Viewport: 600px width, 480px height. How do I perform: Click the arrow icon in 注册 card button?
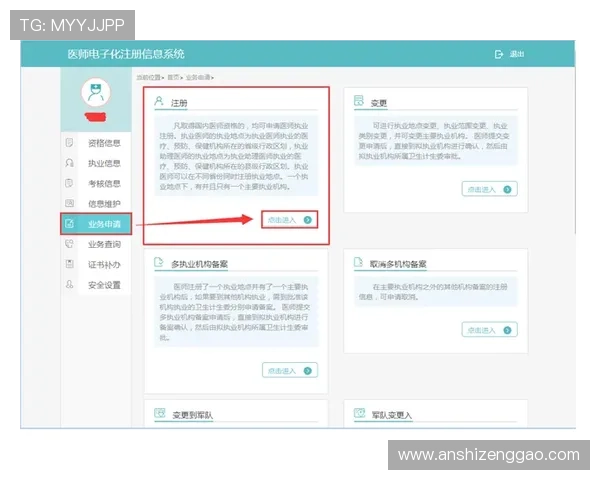[308, 220]
